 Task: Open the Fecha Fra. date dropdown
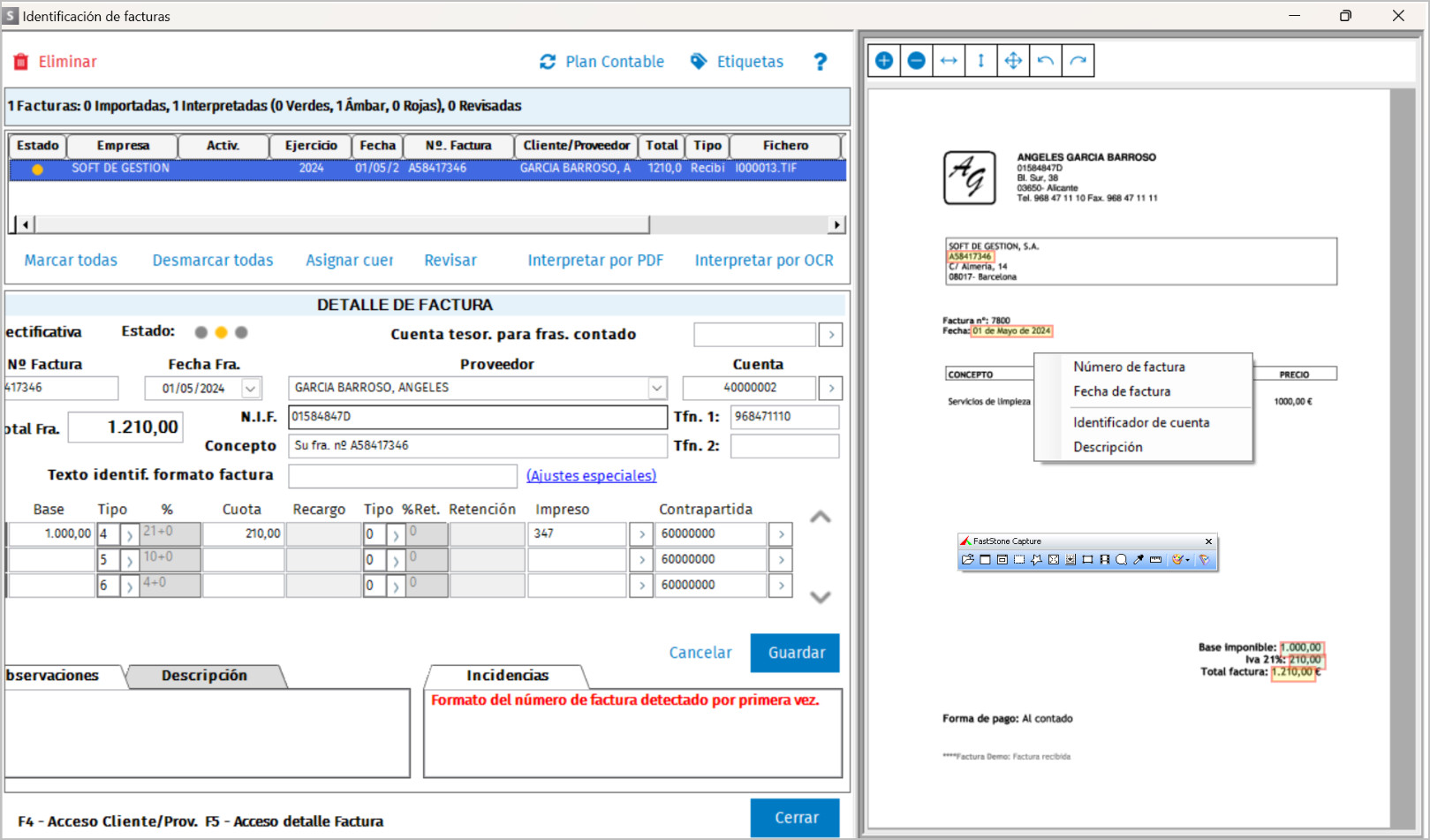coord(251,389)
